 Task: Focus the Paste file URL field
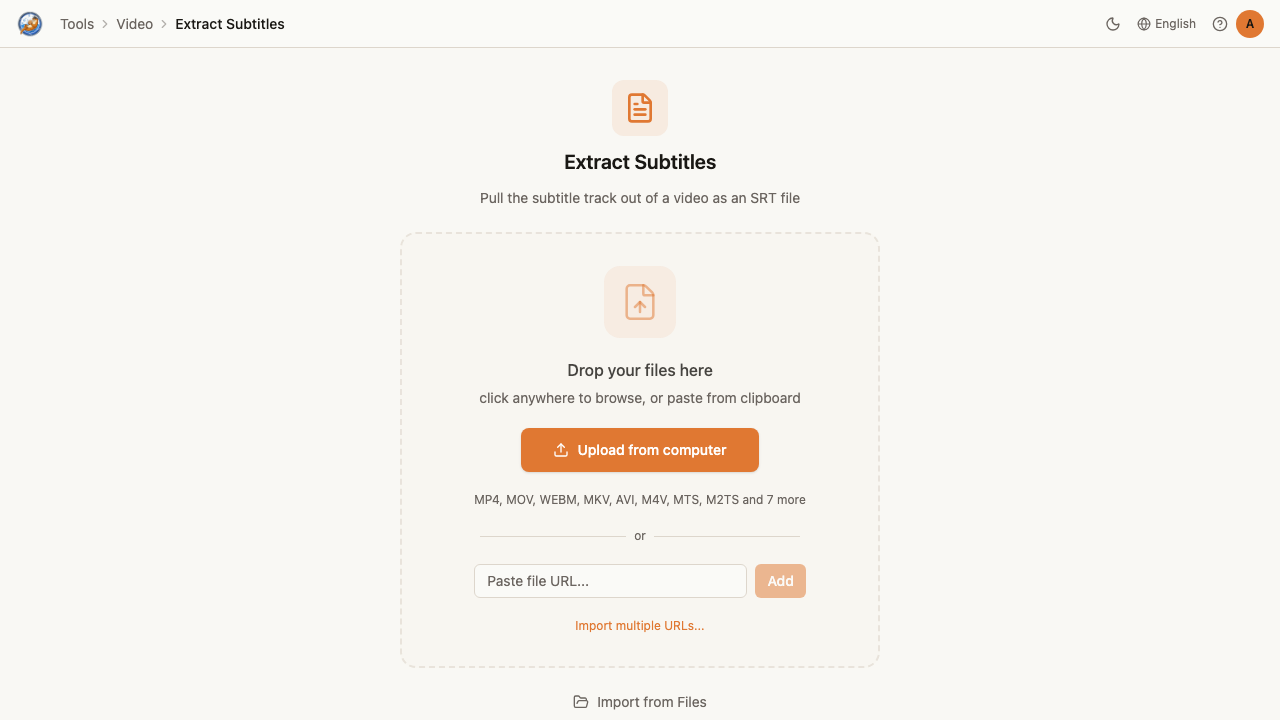click(x=610, y=581)
